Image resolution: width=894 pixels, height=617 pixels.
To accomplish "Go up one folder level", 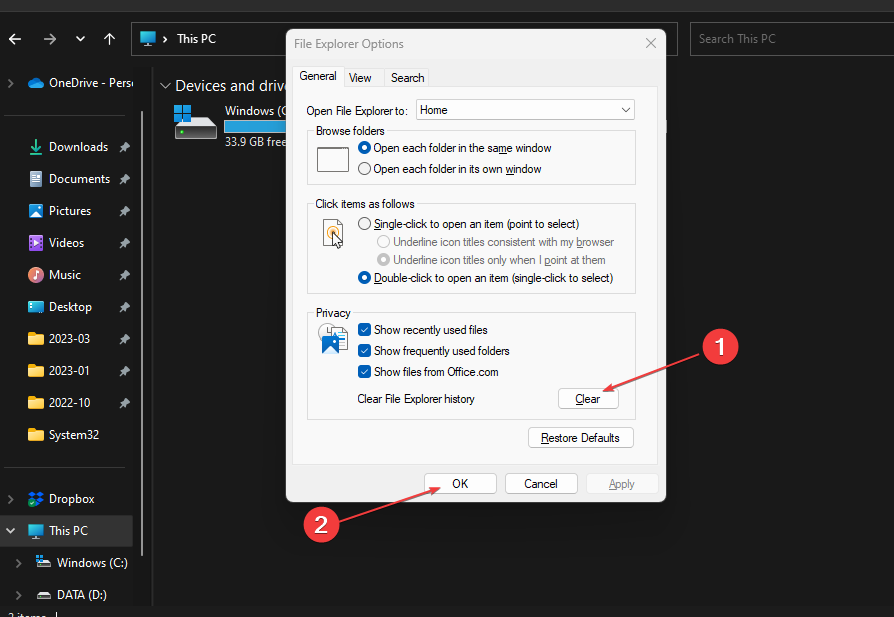I will tap(109, 39).
